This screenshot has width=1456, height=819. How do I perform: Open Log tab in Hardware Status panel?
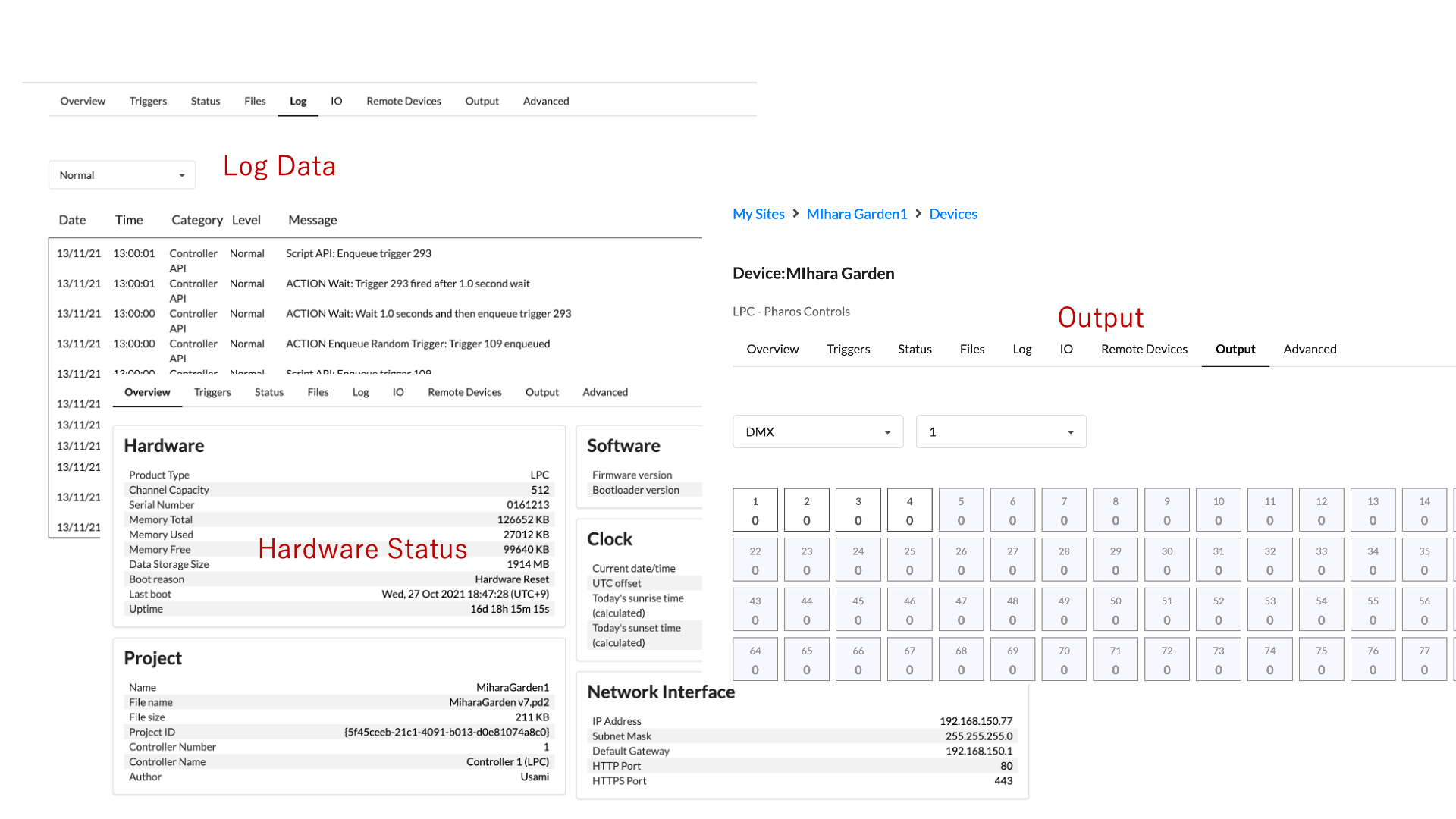pos(361,392)
